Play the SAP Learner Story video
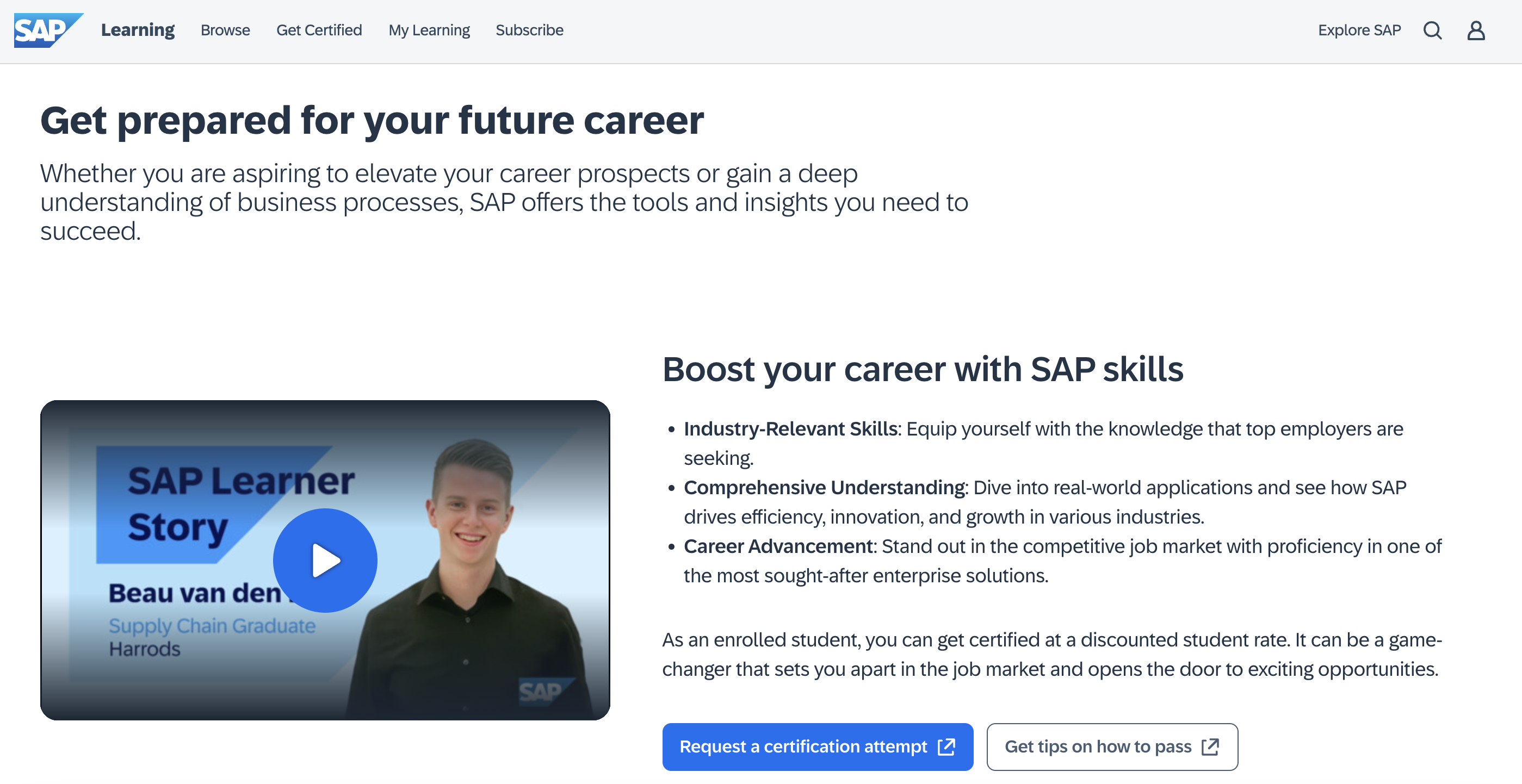 [x=325, y=559]
